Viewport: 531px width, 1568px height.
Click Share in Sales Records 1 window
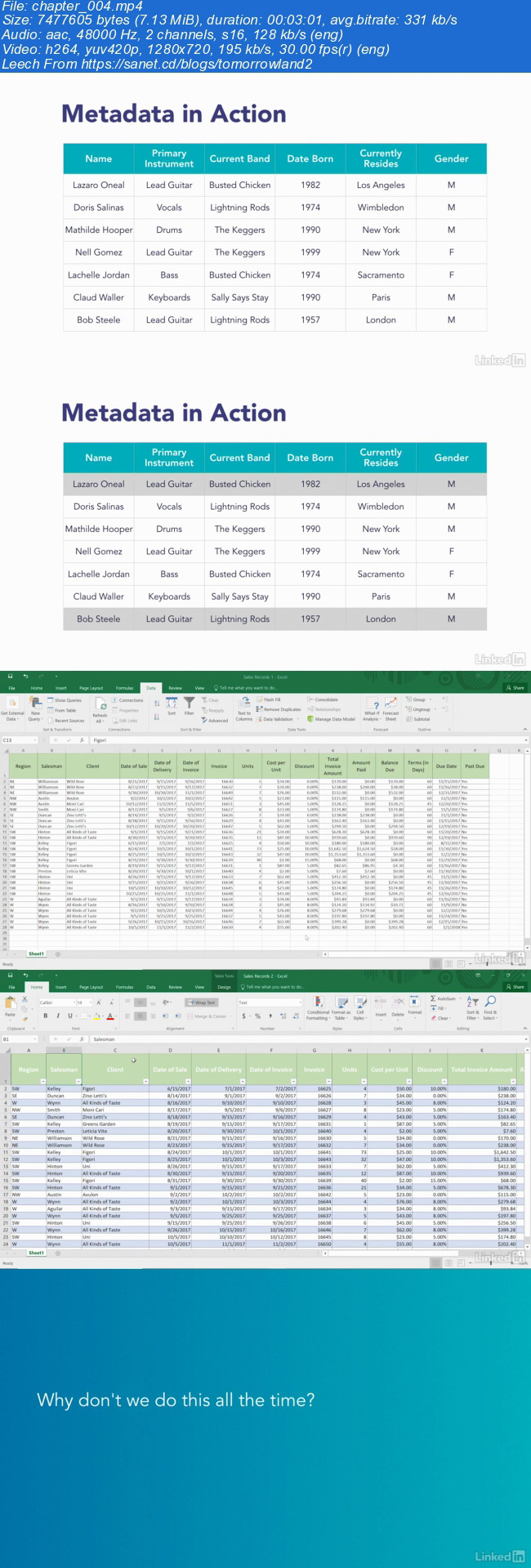point(515,688)
